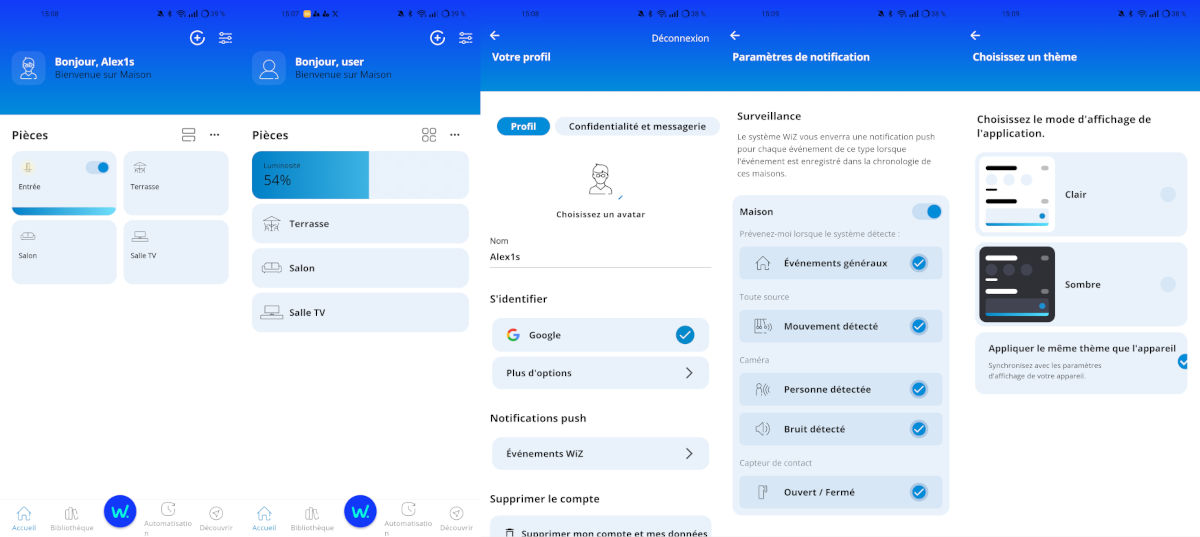
Task: Tap the add icon beside Bonjour, Alex1s
Action: point(197,38)
